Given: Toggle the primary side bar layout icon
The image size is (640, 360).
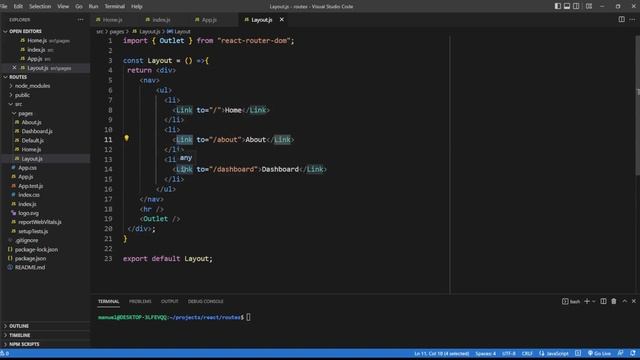Looking at the screenshot, I should click(558, 6).
